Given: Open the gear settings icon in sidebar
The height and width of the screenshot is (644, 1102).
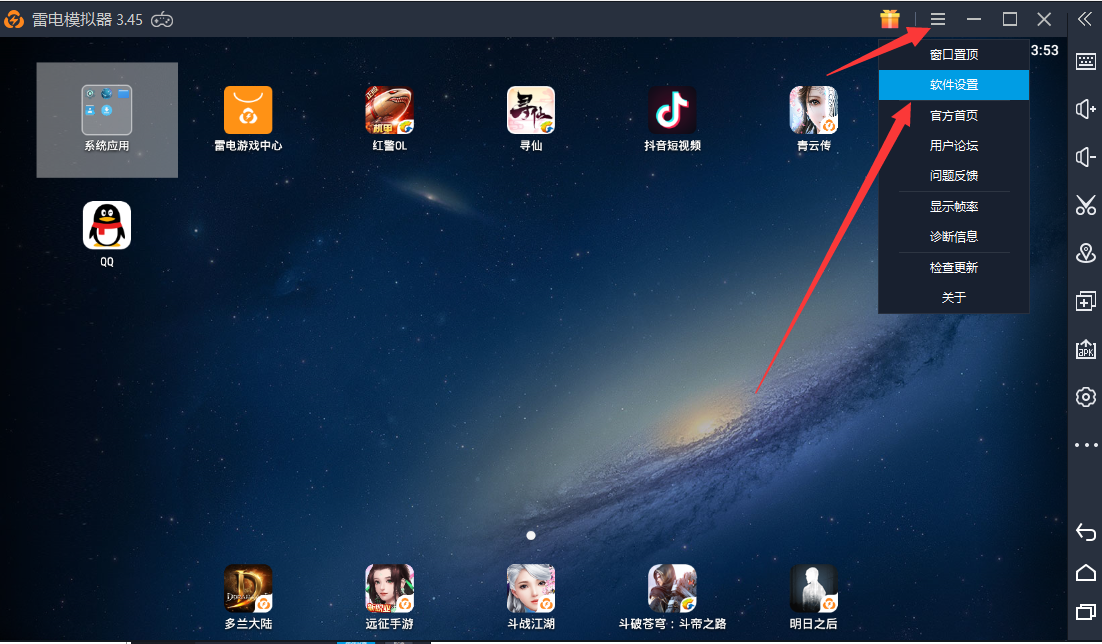Looking at the screenshot, I should [x=1085, y=397].
